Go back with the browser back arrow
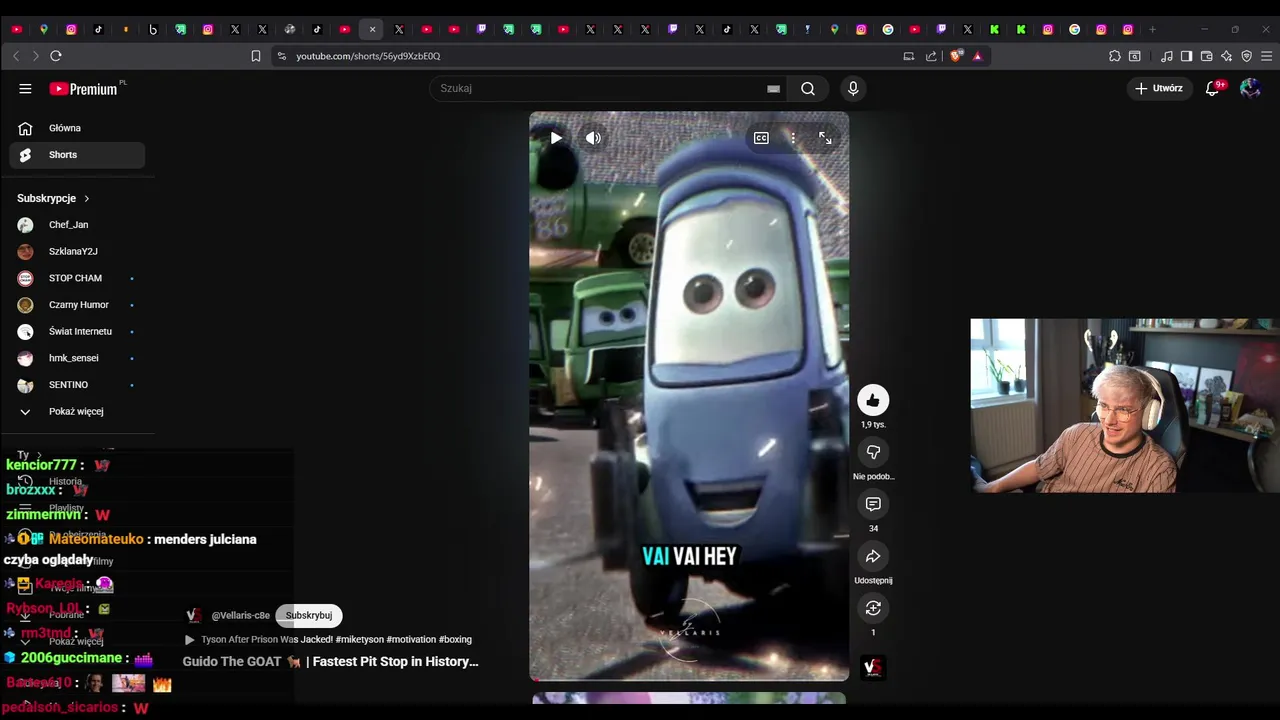Image resolution: width=1280 pixels, height=720 pixels. tap(16, 56)
